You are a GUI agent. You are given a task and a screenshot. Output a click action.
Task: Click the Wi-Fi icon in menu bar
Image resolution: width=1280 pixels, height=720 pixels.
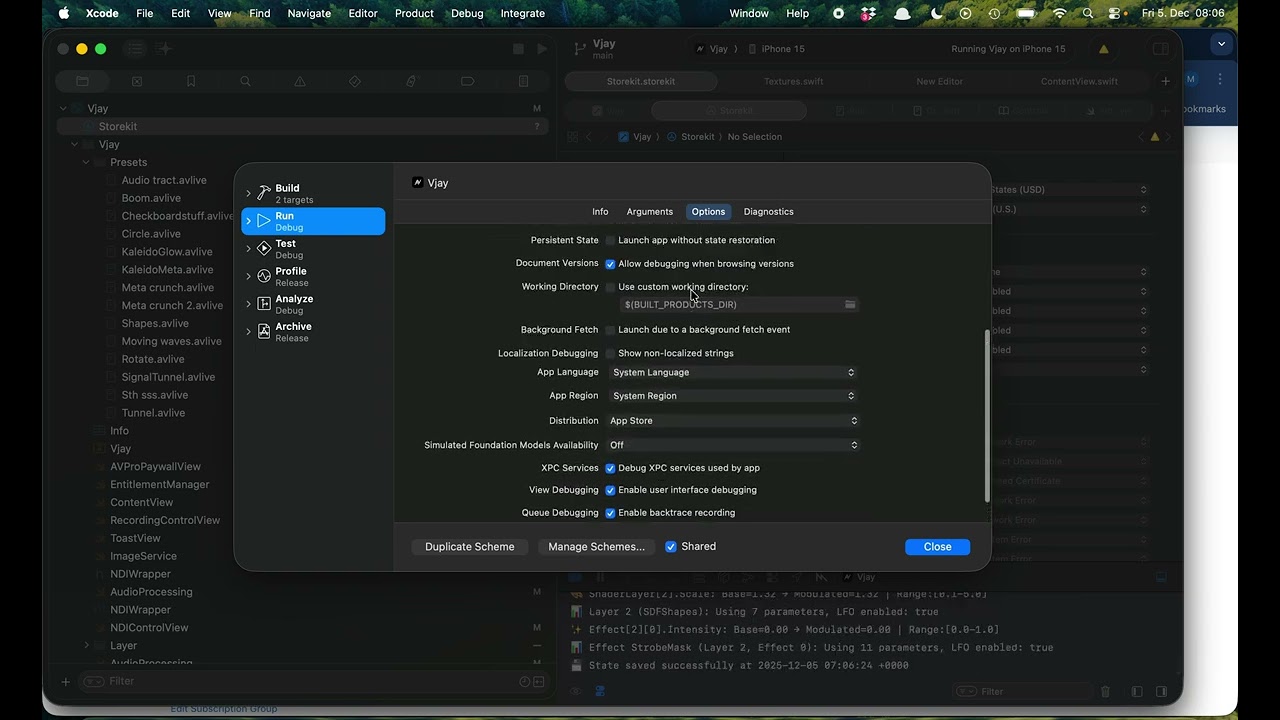[x=1060, y=13]
